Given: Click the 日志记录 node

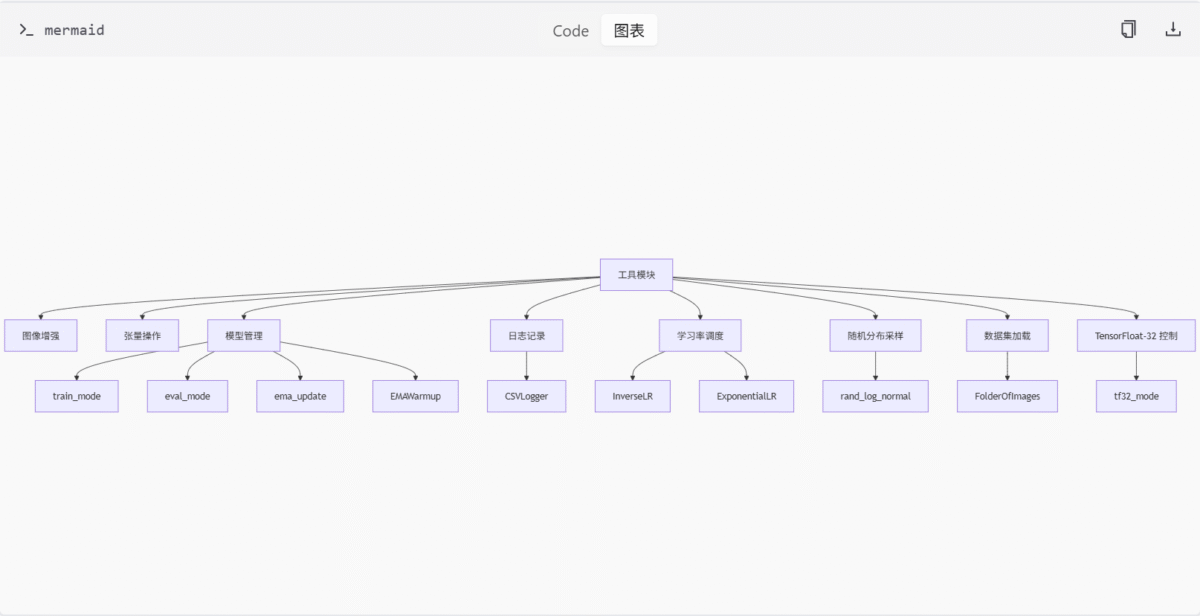Looking at the screenshot, I should pos(527,336).
